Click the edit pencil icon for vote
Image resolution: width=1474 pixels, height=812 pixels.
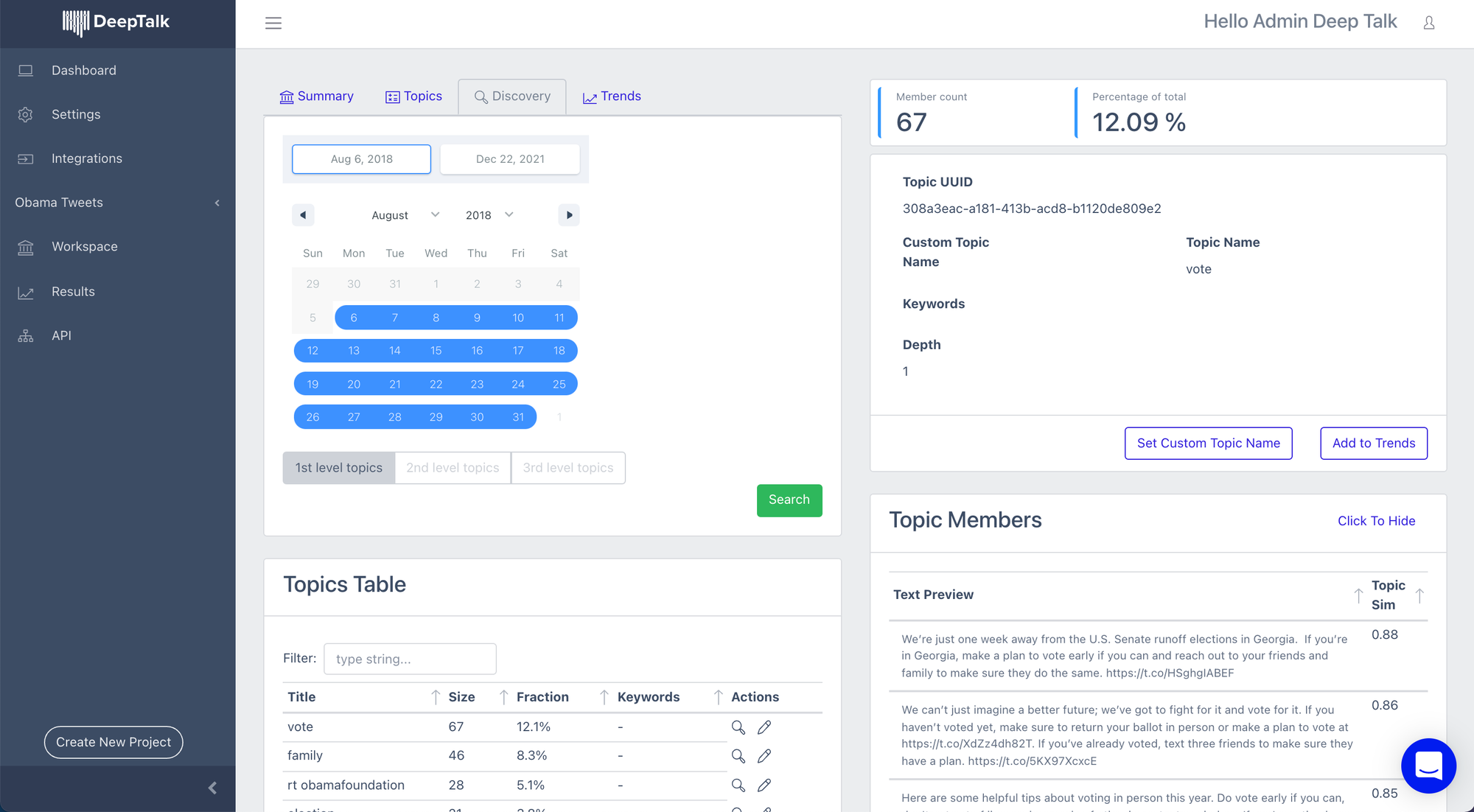764,727
